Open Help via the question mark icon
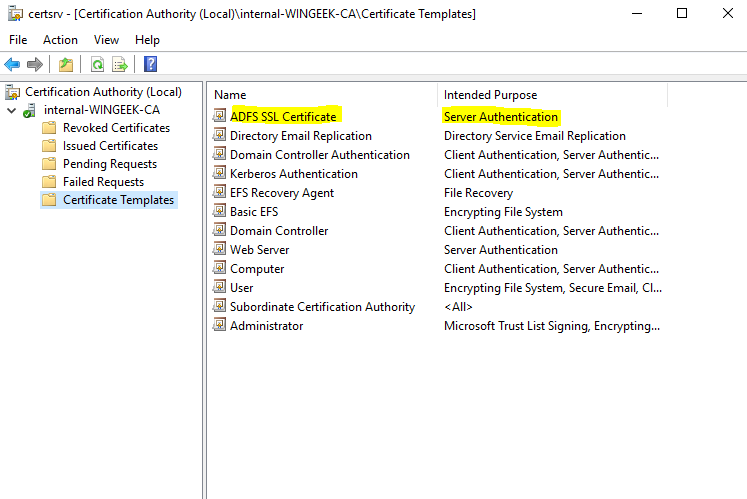 150,65
